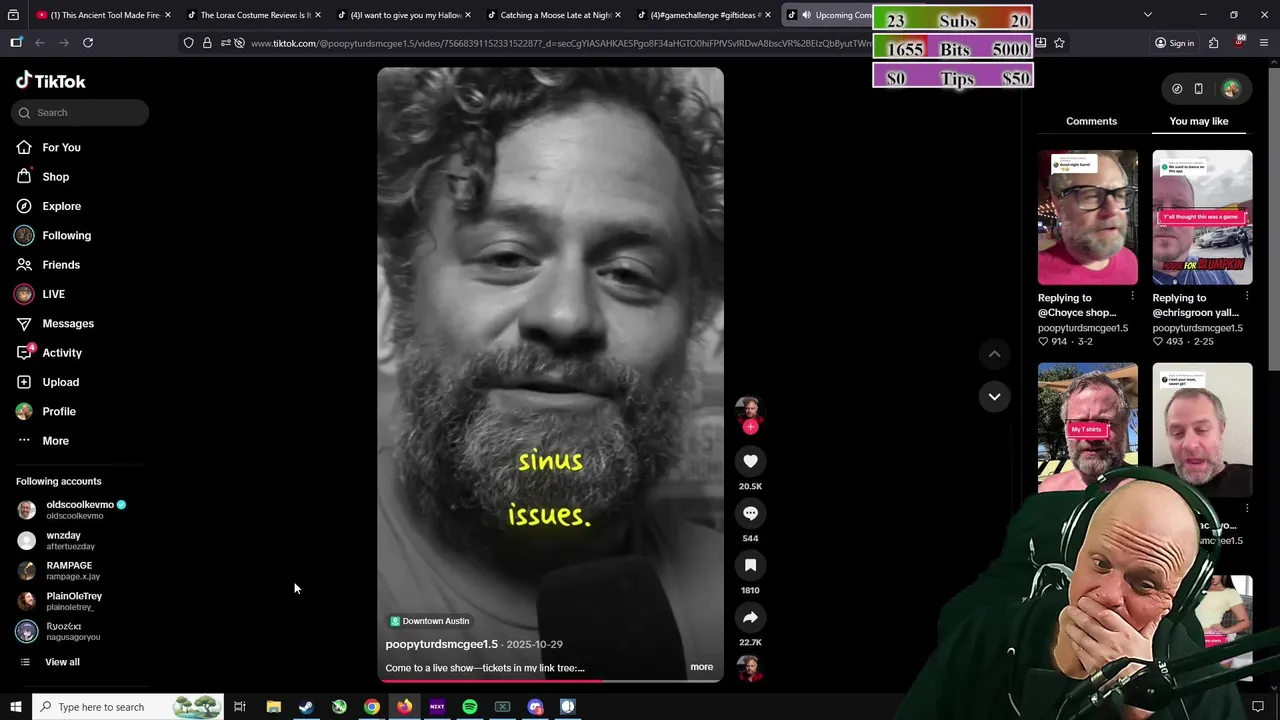Screen dimensions: 1280x720
Task: Open options for the '@chrisgroon yall' video
Action: tap(1246, 297)
